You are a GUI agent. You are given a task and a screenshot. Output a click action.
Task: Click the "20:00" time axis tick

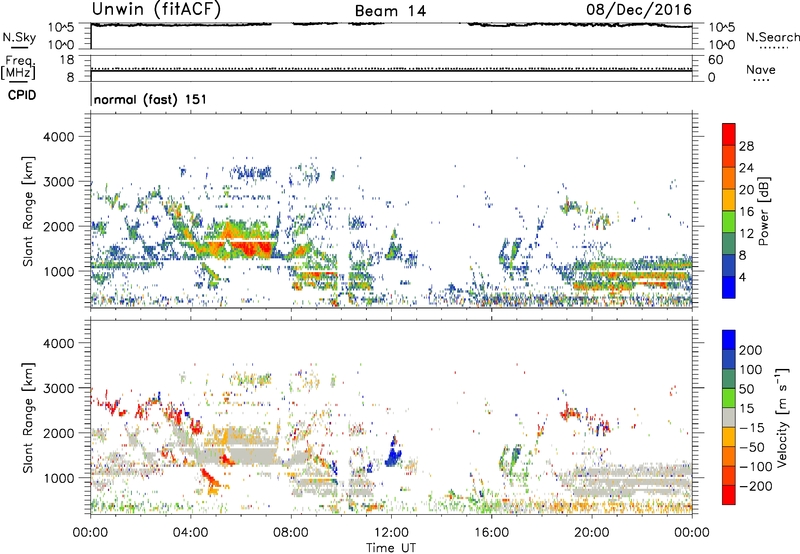pyautogui.click(x=592, y=533)
